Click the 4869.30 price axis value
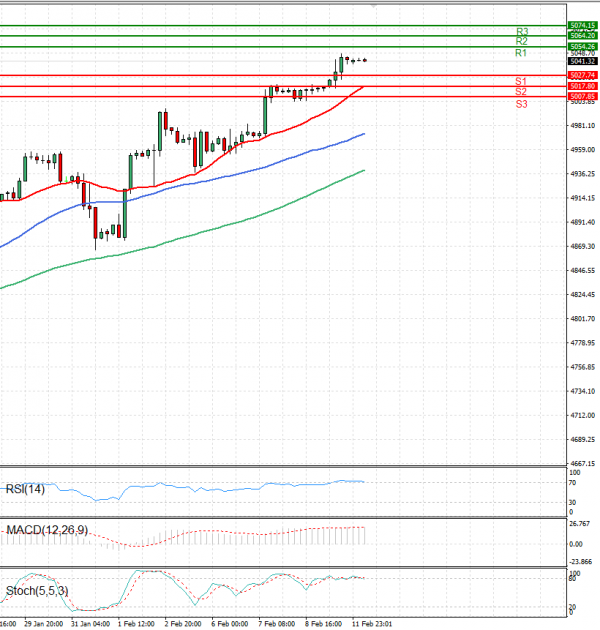 click(x=583, y=246)
